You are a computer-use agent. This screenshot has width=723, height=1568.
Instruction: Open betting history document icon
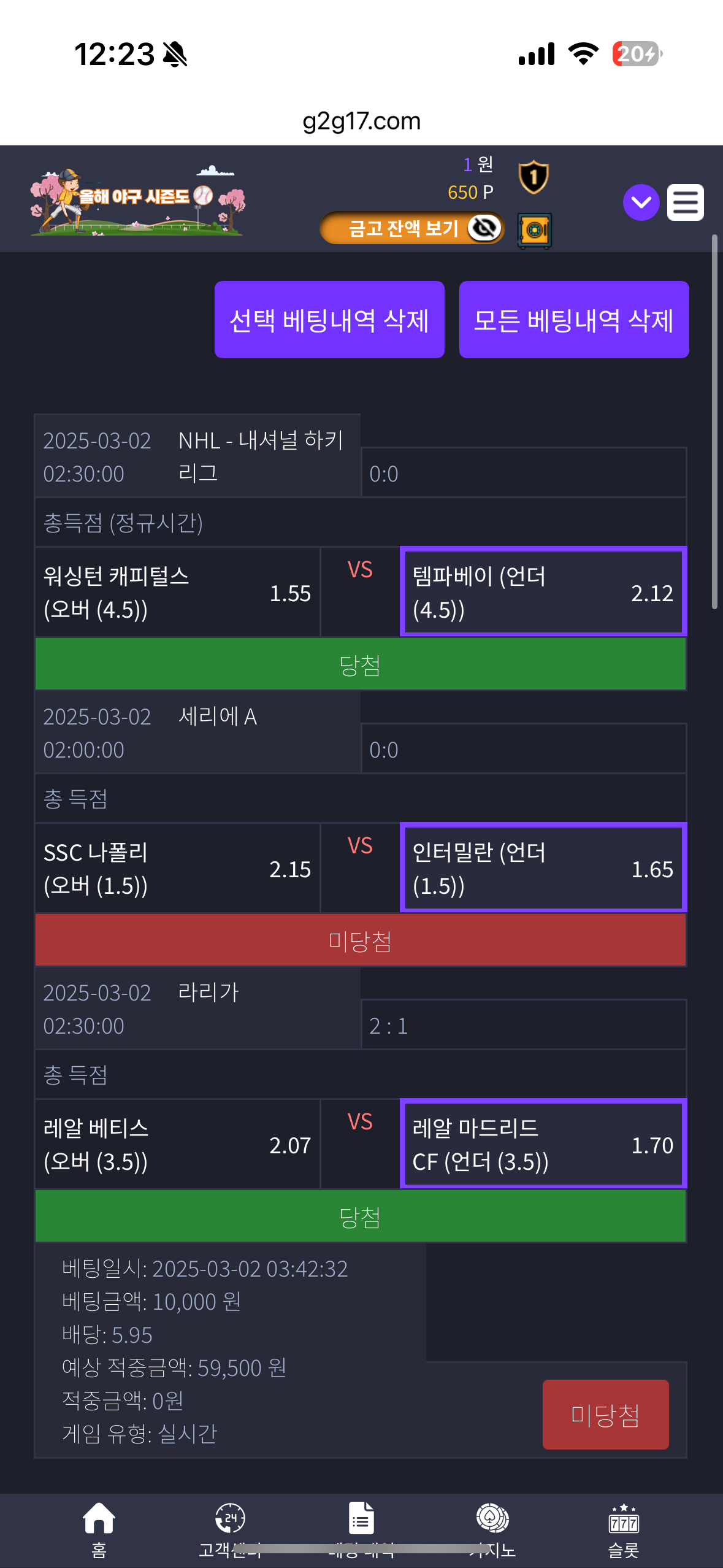(x=361, y=1518)
